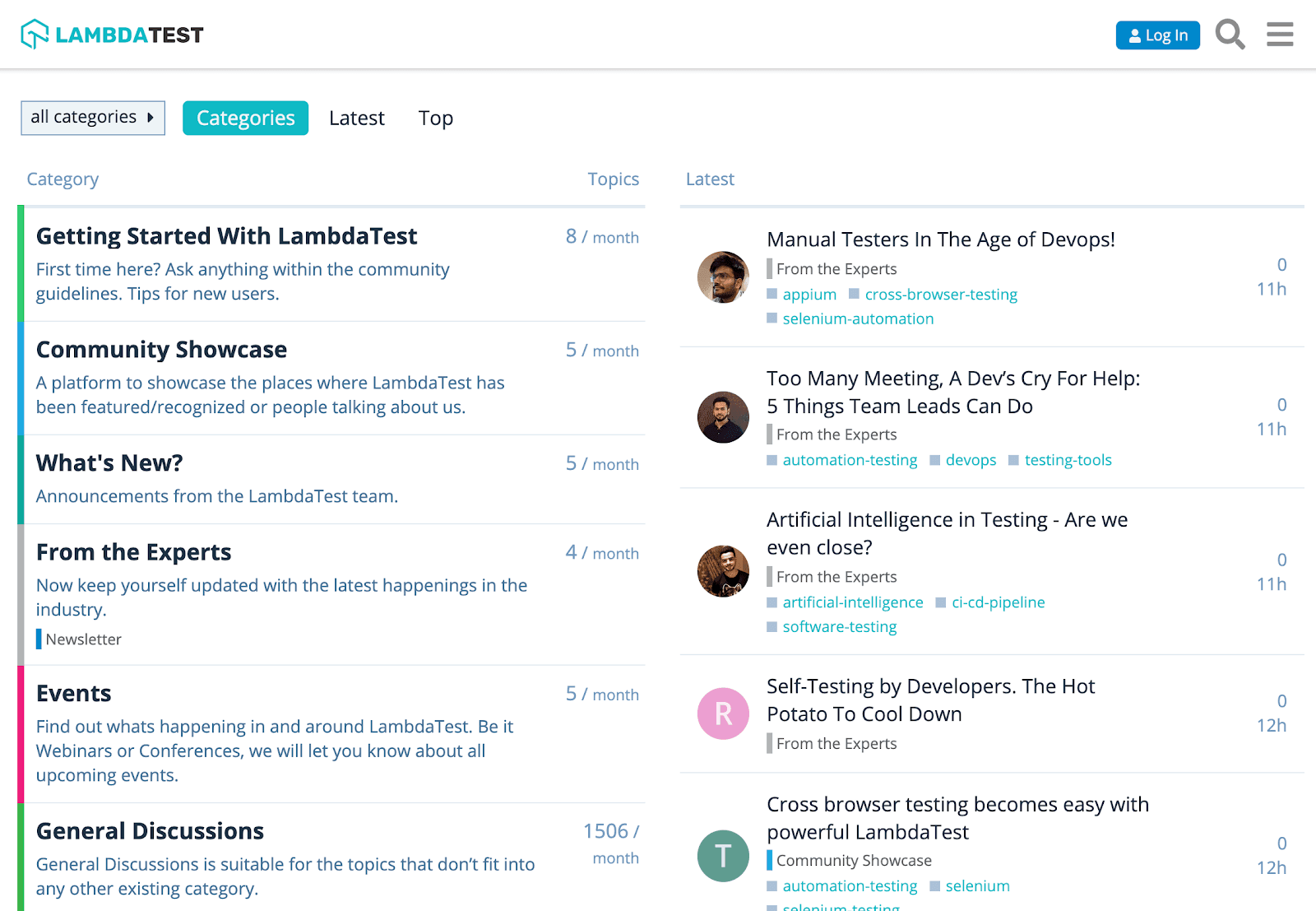The image size is (1316, 911).
Task: Click the pink R avatar for Self-Testing topic
Action: coord(722,713)
